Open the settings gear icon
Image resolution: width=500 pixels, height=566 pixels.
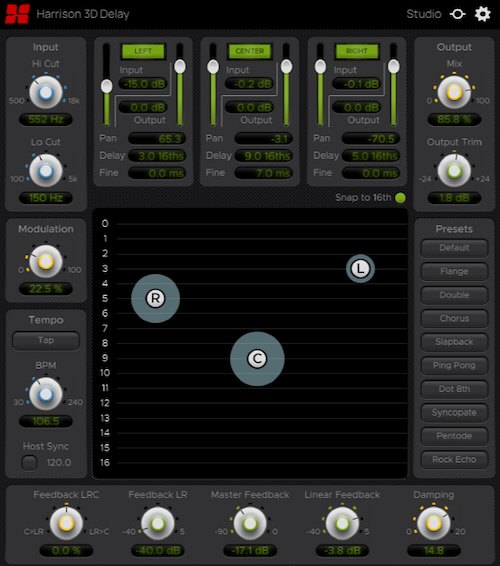coord(482,14)
